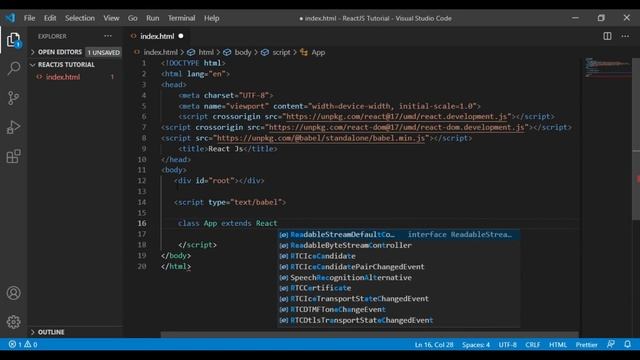Click errors and warnings count in status bar
This screenshot has height=360, width=640.
point(23,344)
